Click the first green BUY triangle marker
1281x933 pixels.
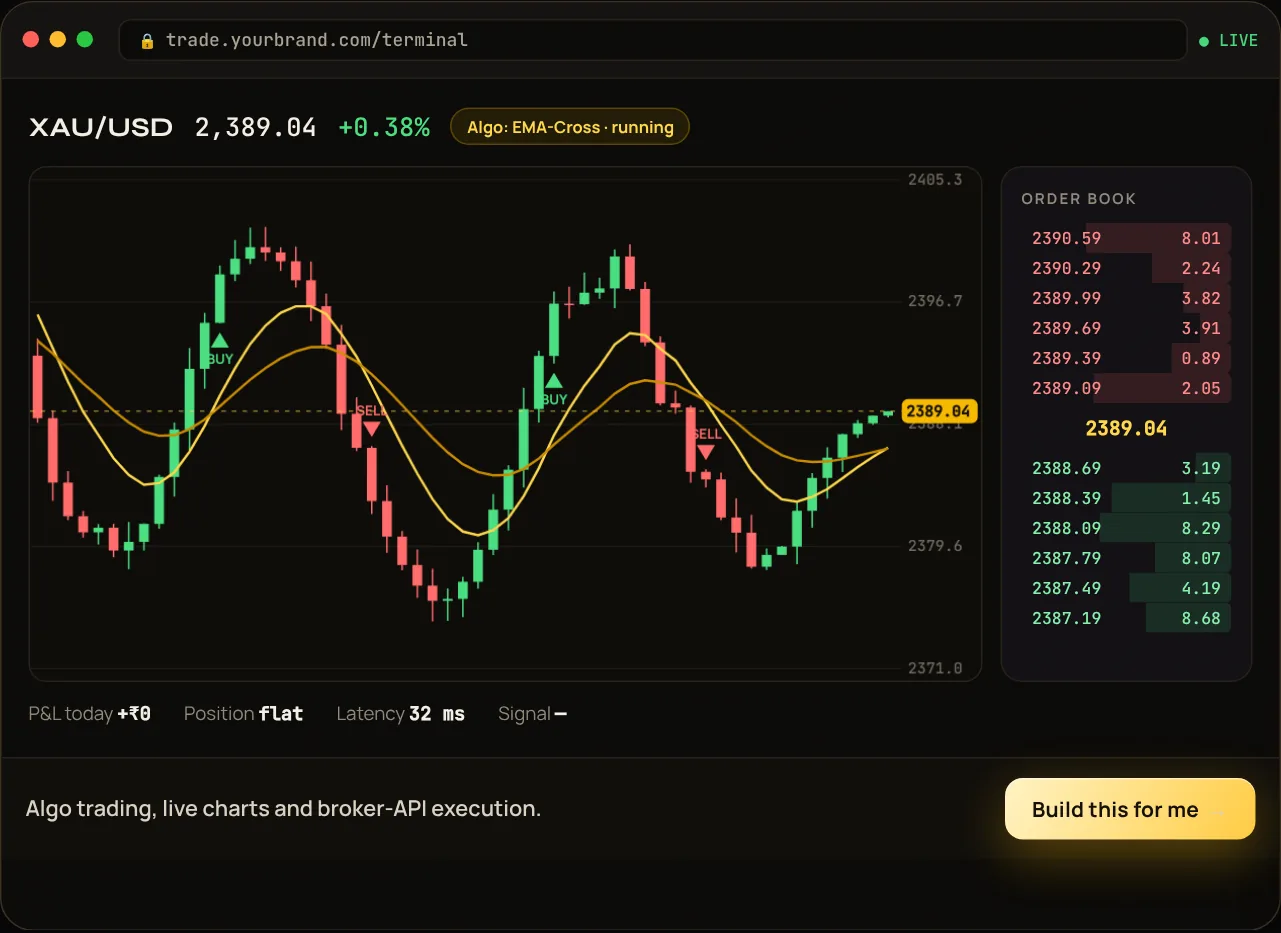coord(219,341)
